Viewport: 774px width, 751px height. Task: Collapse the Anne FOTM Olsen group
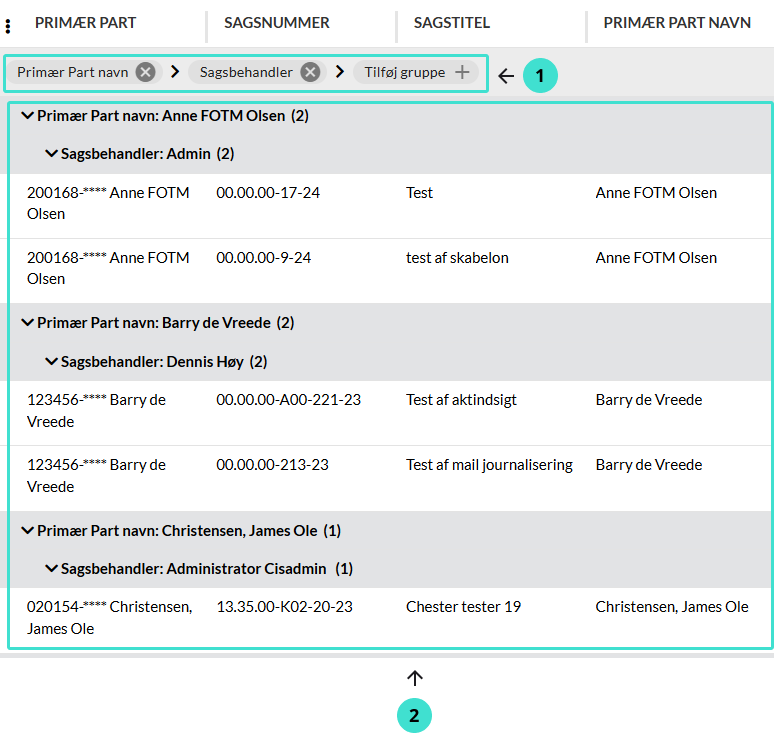[27, 116]
